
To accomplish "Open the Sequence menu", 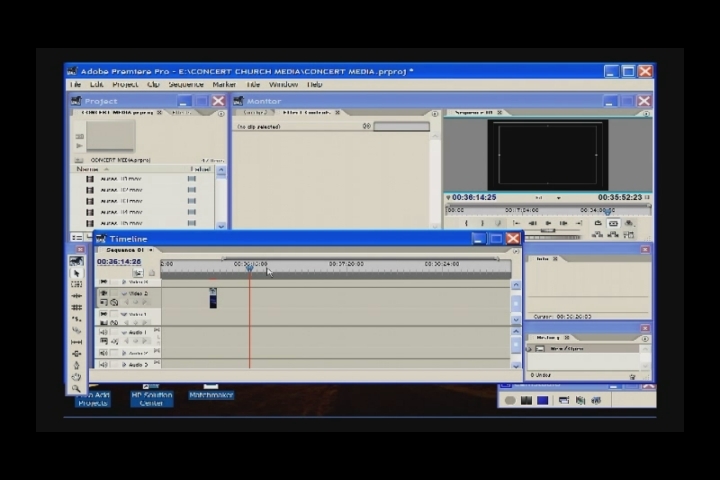I will 160,85.
